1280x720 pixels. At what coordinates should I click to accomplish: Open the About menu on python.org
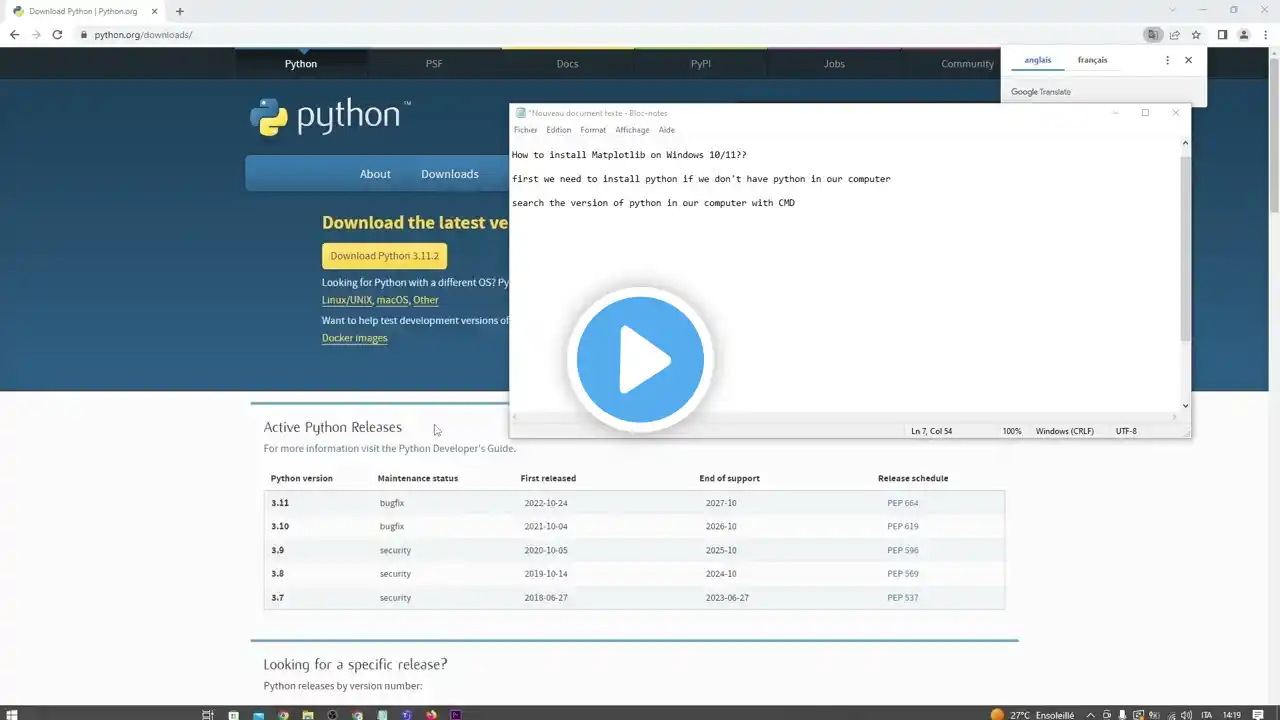pos(375,174)
